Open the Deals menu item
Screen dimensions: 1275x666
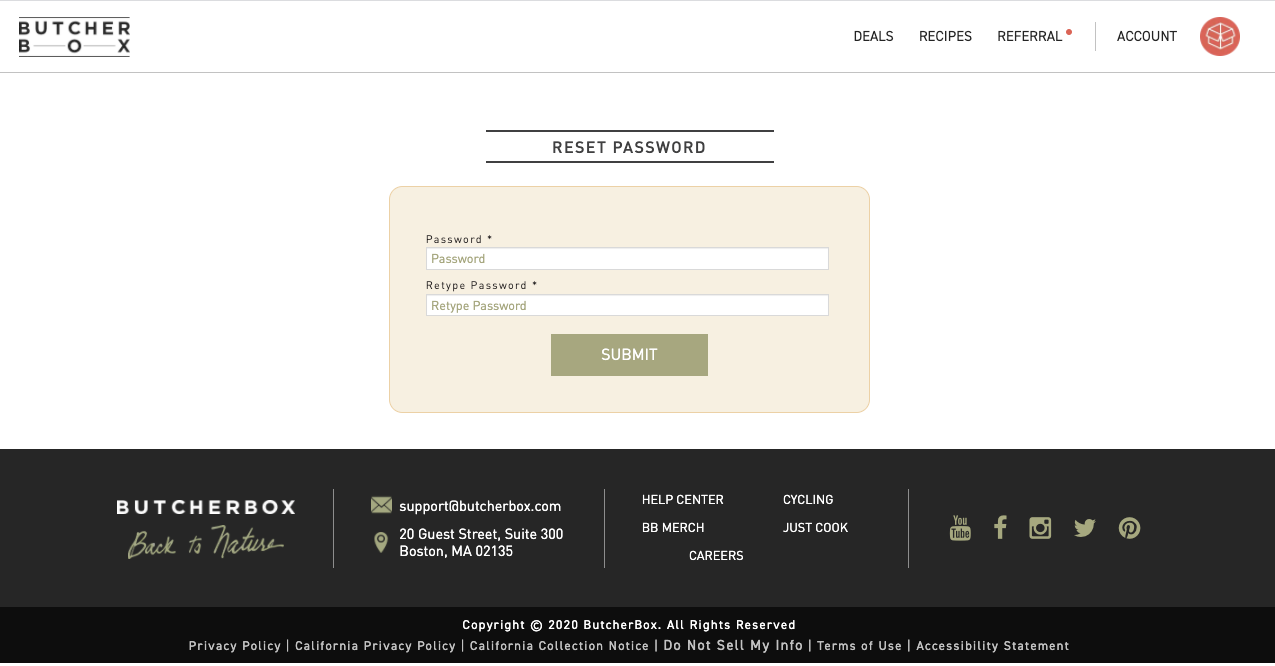click(x=873, y=37)
